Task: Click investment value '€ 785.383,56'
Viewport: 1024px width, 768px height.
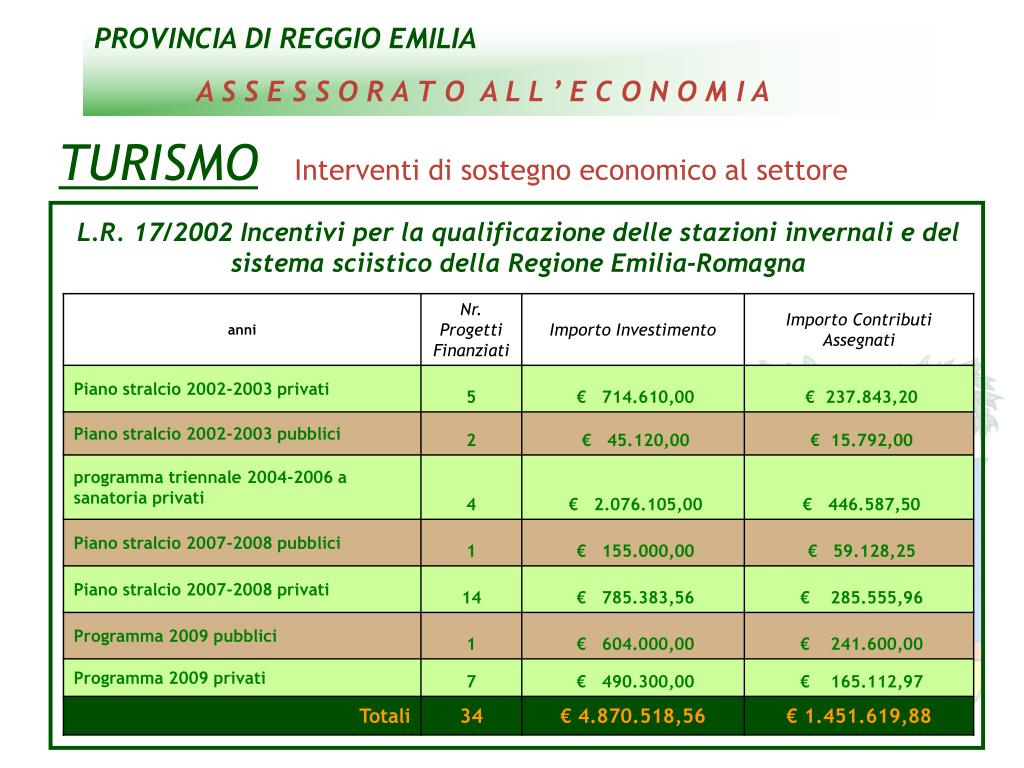Action: [x=635, y=597]
